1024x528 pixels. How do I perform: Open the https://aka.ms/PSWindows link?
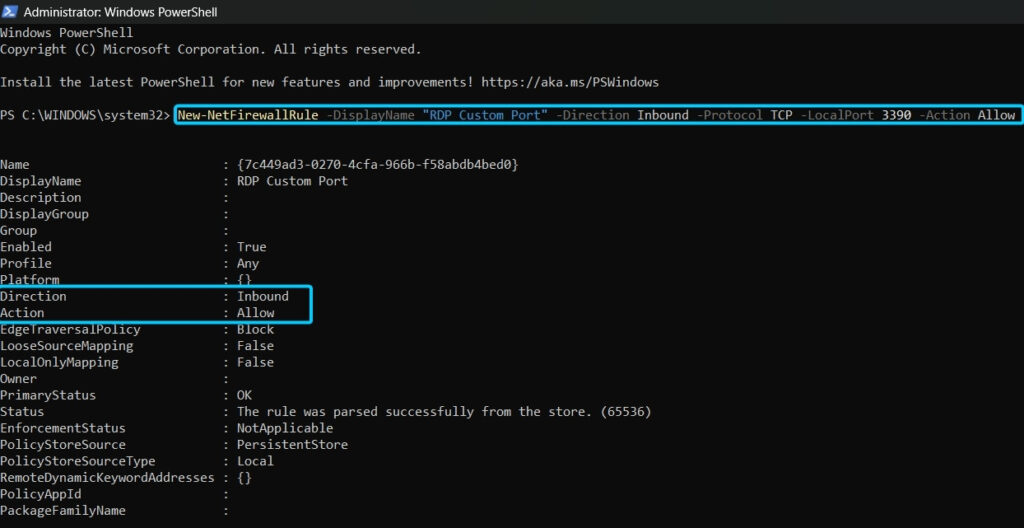pos(570,82)
